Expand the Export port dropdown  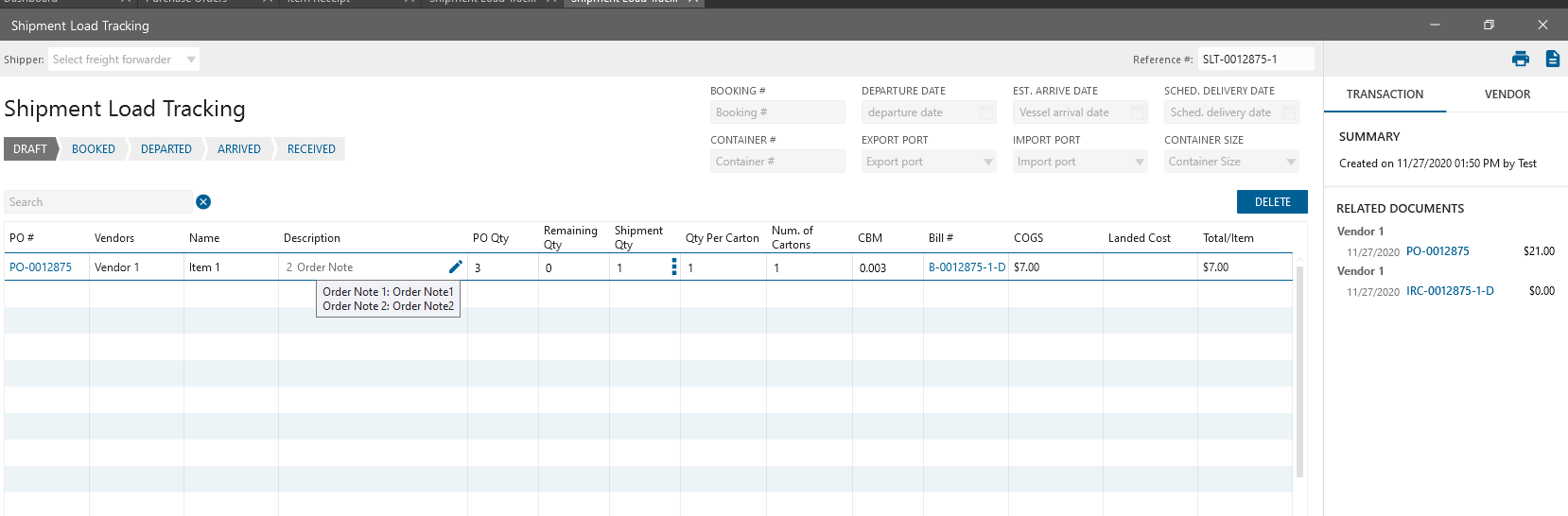click(988, 162)
